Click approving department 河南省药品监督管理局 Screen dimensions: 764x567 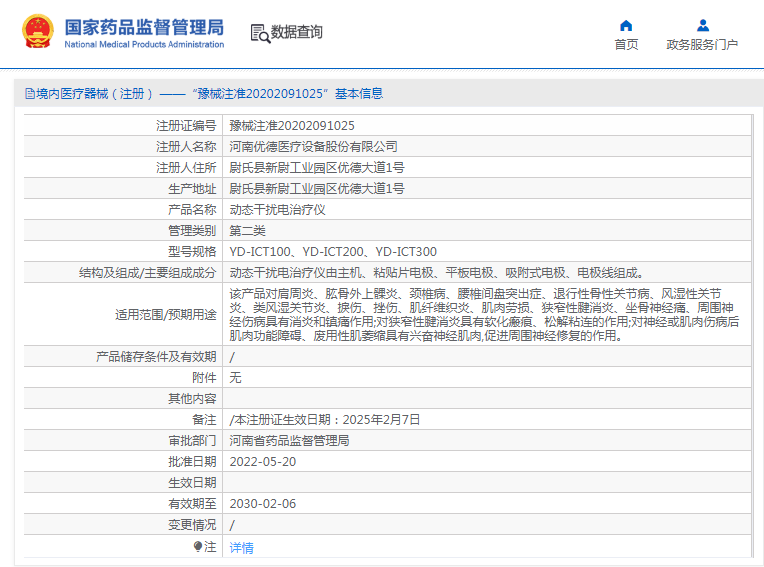289,440
